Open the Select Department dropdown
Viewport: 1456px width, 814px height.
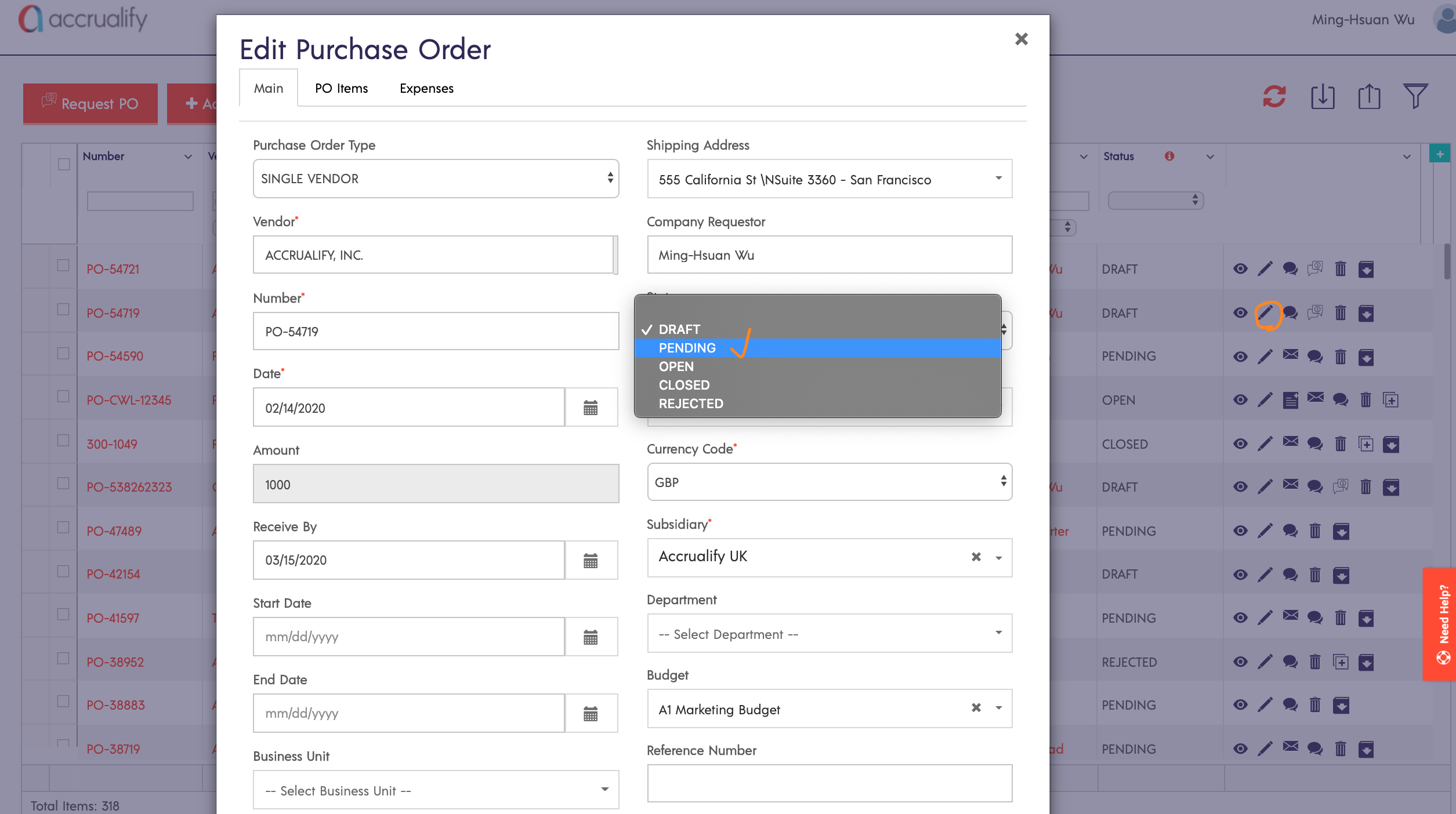830,634
